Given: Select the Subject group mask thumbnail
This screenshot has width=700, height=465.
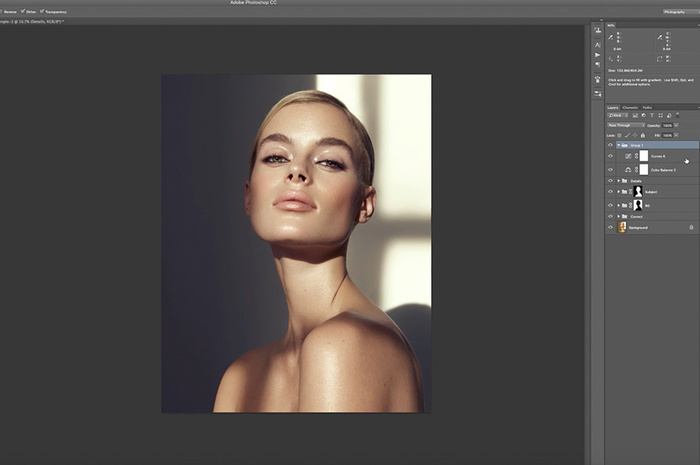Looking at the screenshot, I should 638,191.
